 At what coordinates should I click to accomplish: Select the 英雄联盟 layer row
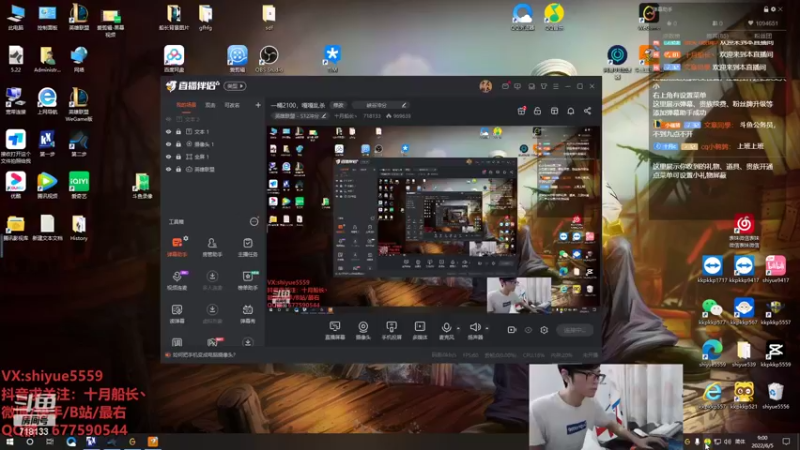coord(214,169)
